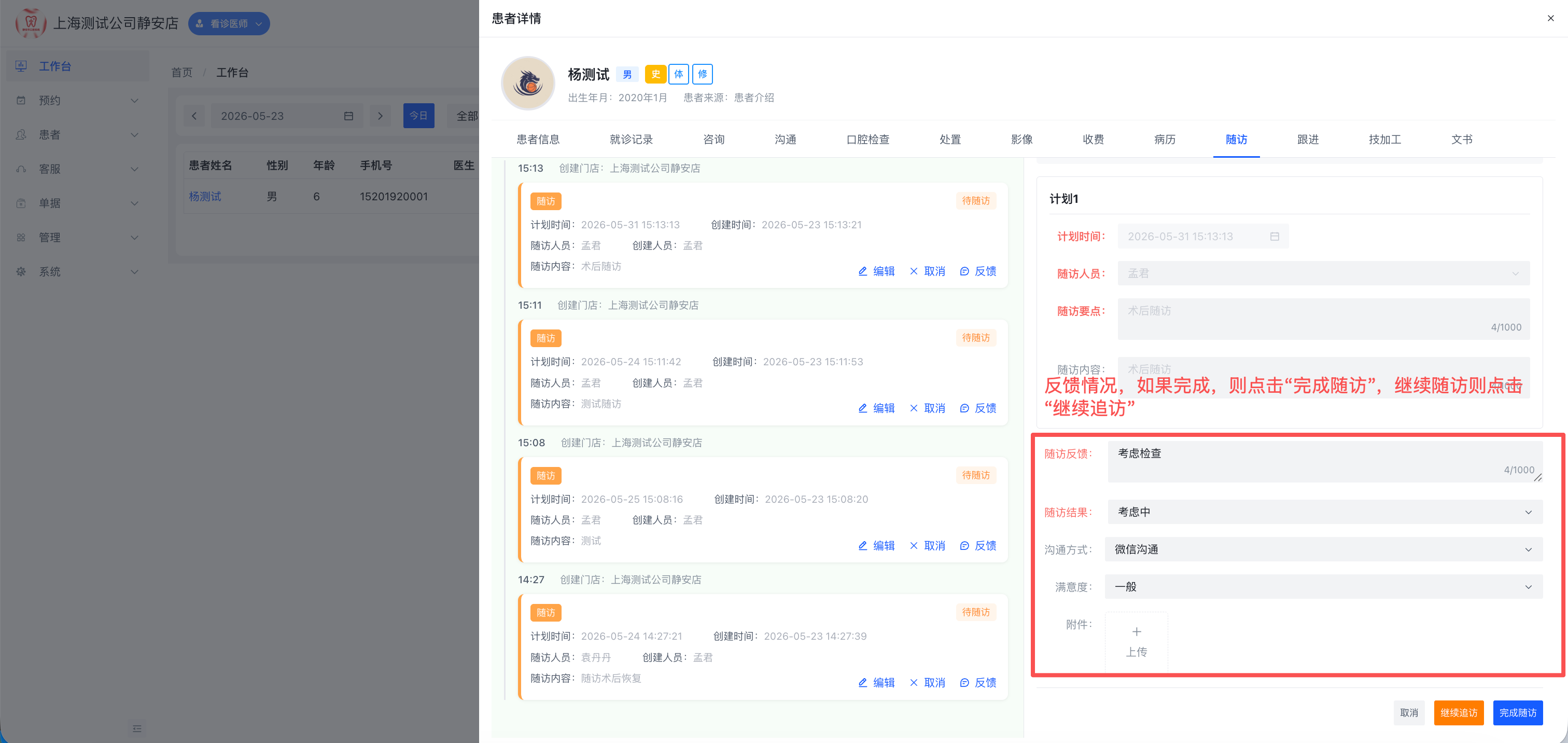
Task: Cancel the 随访术后恢复 follow-up card
Action: (x=928, y=683)
